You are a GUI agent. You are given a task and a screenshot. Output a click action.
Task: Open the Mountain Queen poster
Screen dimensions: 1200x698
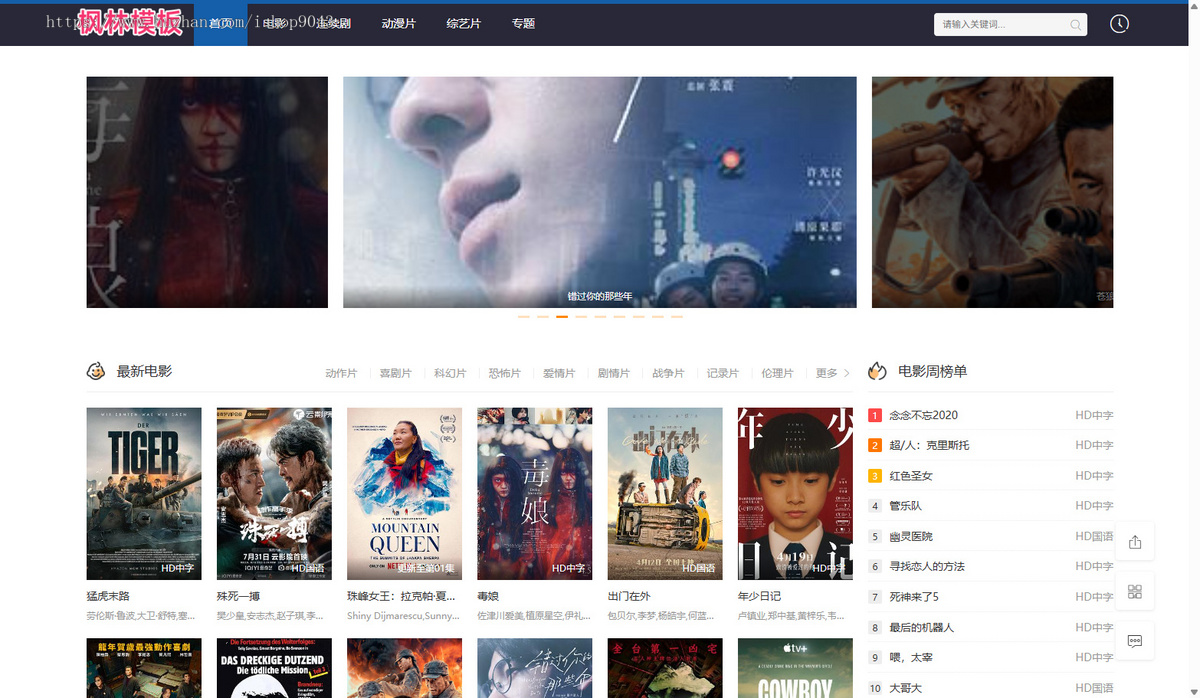click(404, 493)
